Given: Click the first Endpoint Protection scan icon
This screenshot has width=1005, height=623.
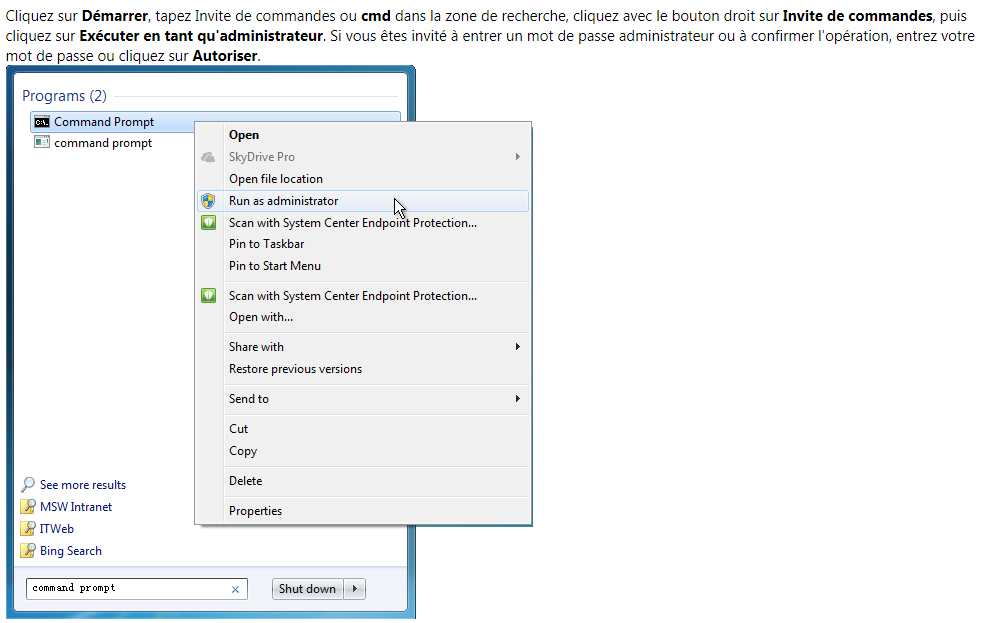Looking at the screenshot, I should click(208, 223).
